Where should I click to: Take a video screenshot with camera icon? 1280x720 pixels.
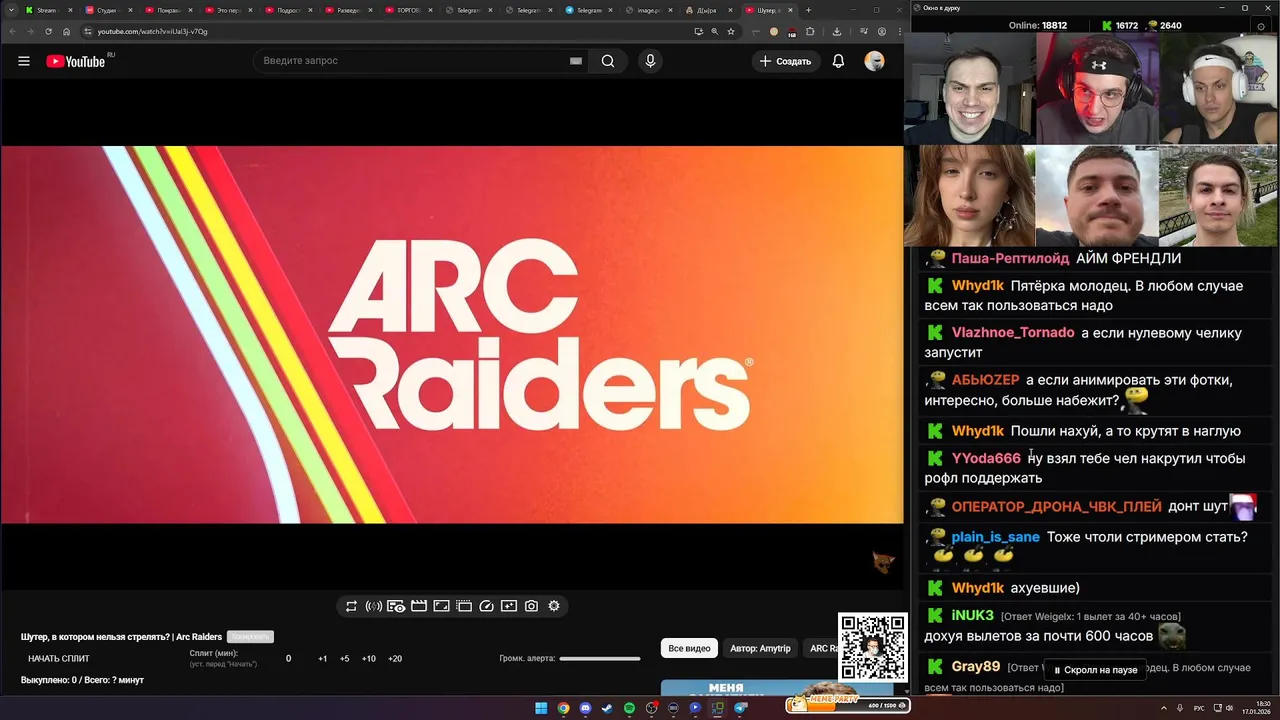click(531, 606)
